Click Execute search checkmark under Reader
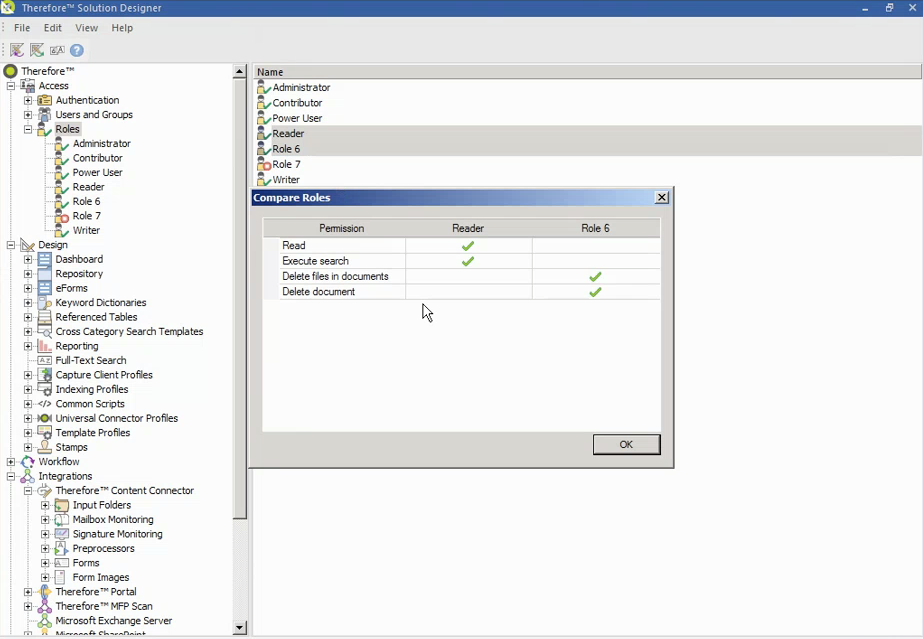Image resolution: width=923 pixels, height=639 pixels. pos(467,260)
